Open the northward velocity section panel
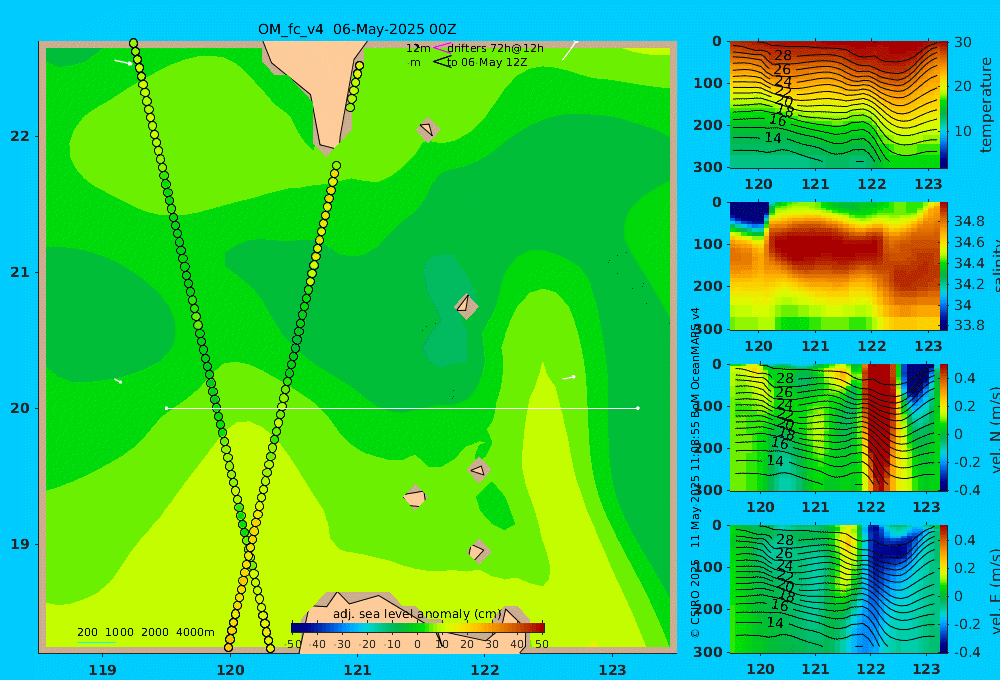 click(834, 427)
